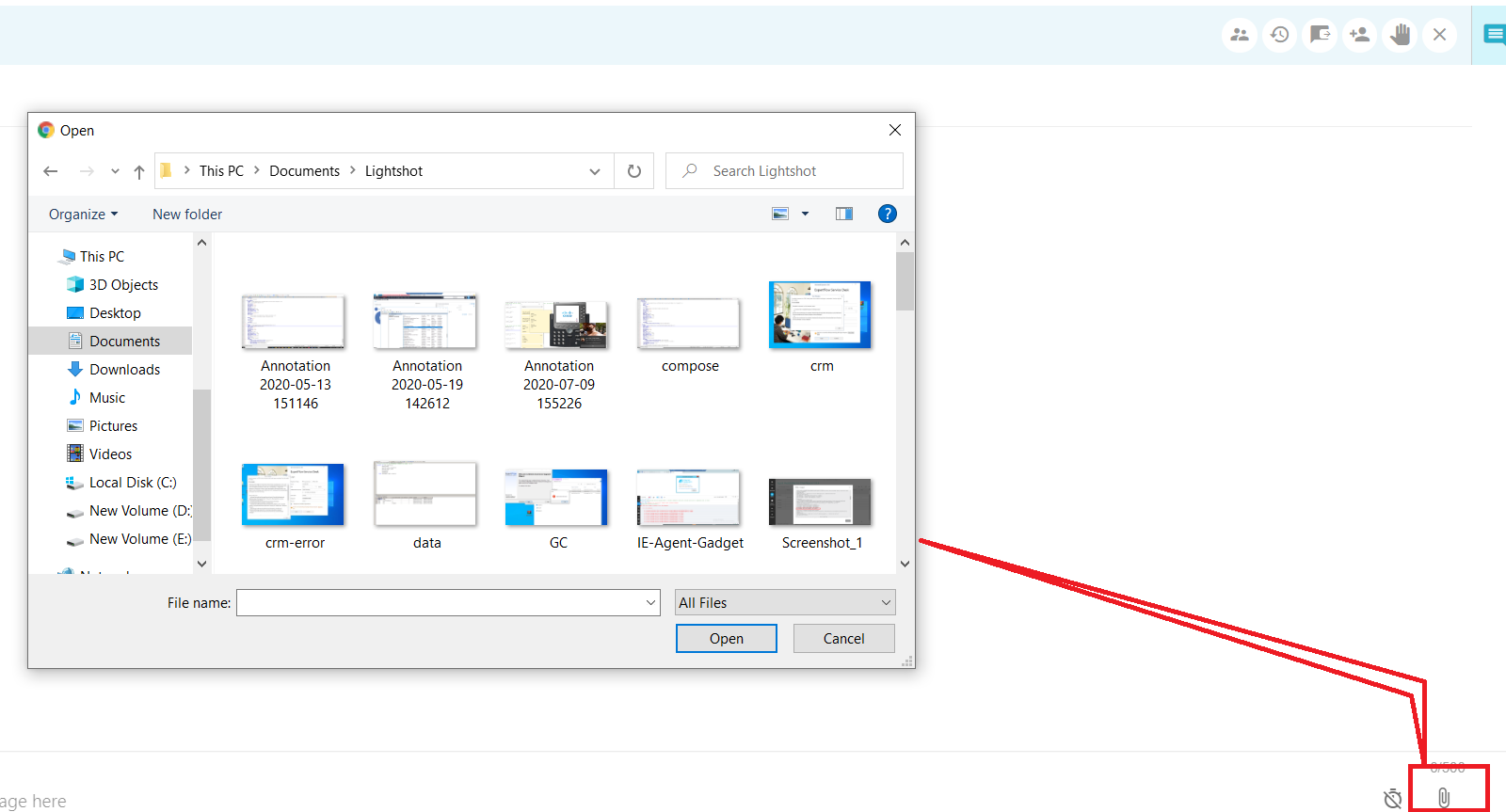Image resolution: width=1506 pixels, height=812 pixels.
Task: Click the blue help question mark icon
Action: (x=887, y=214)
